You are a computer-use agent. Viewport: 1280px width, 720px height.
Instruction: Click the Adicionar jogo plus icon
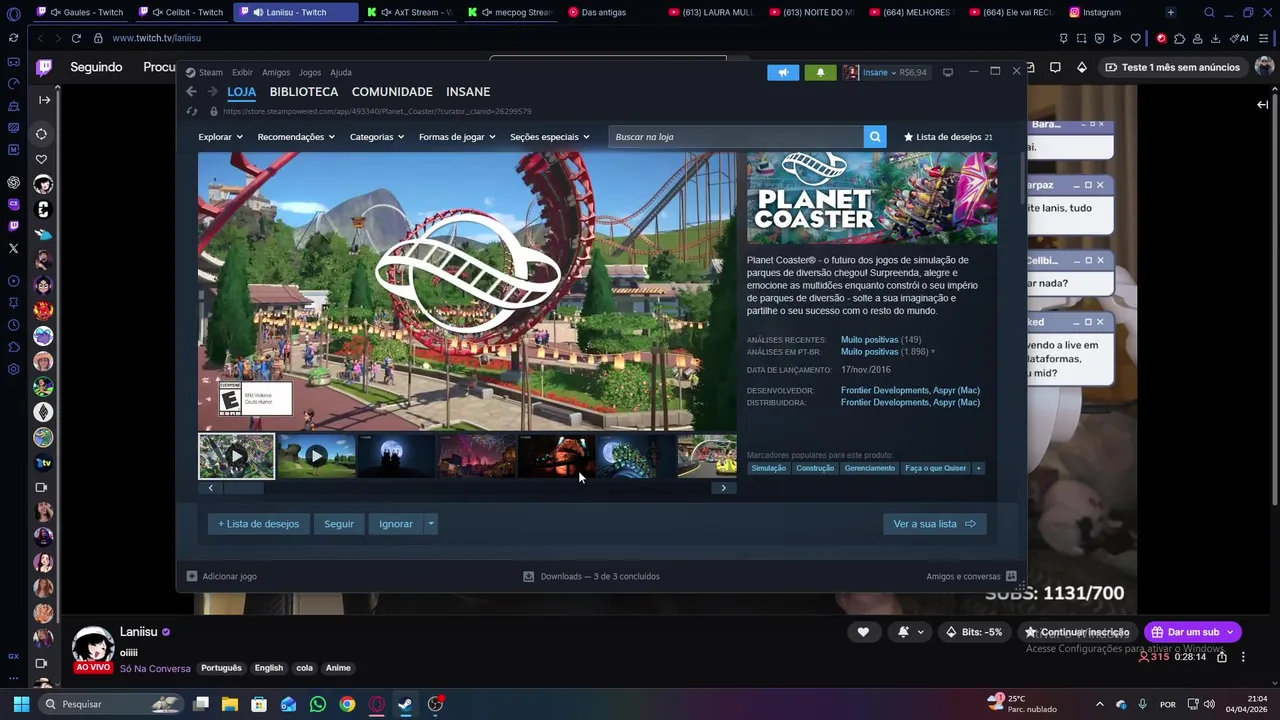[x=192, y=576]
